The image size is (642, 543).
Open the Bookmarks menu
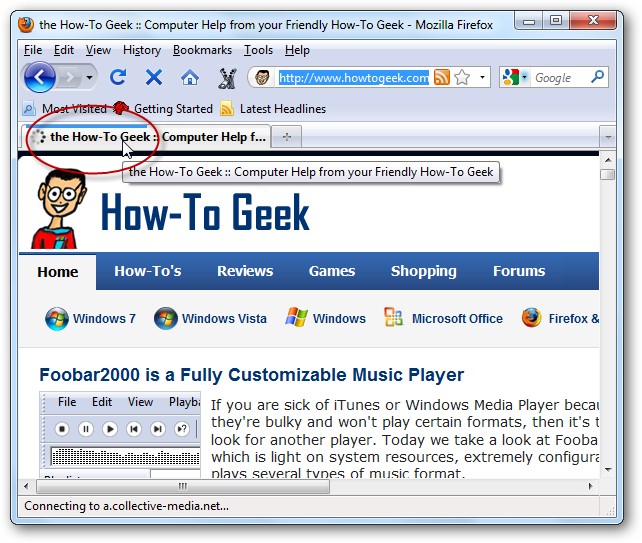click(x=202, y=50)
